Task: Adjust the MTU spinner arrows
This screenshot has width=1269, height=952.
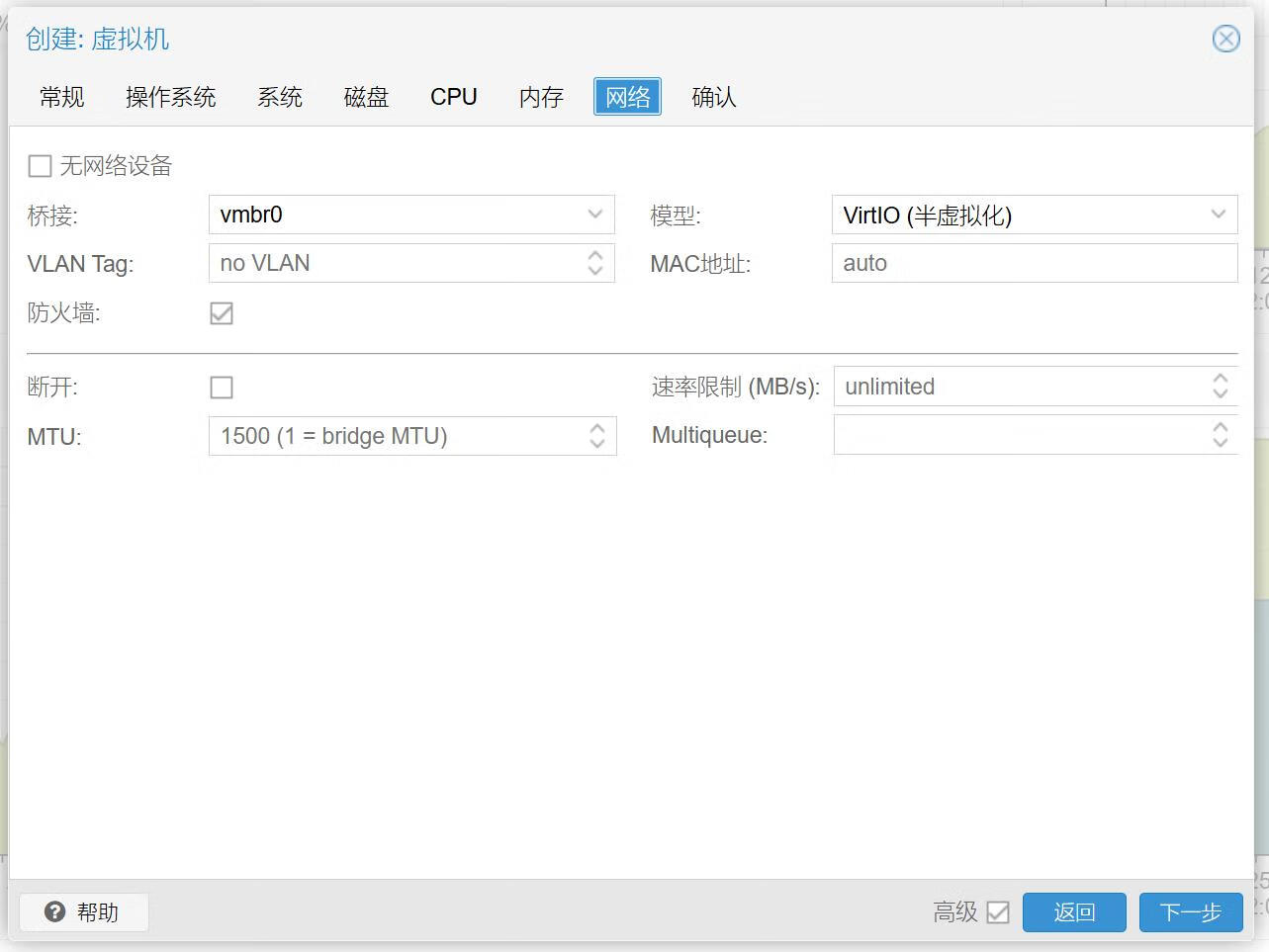Action: (596, 436)
